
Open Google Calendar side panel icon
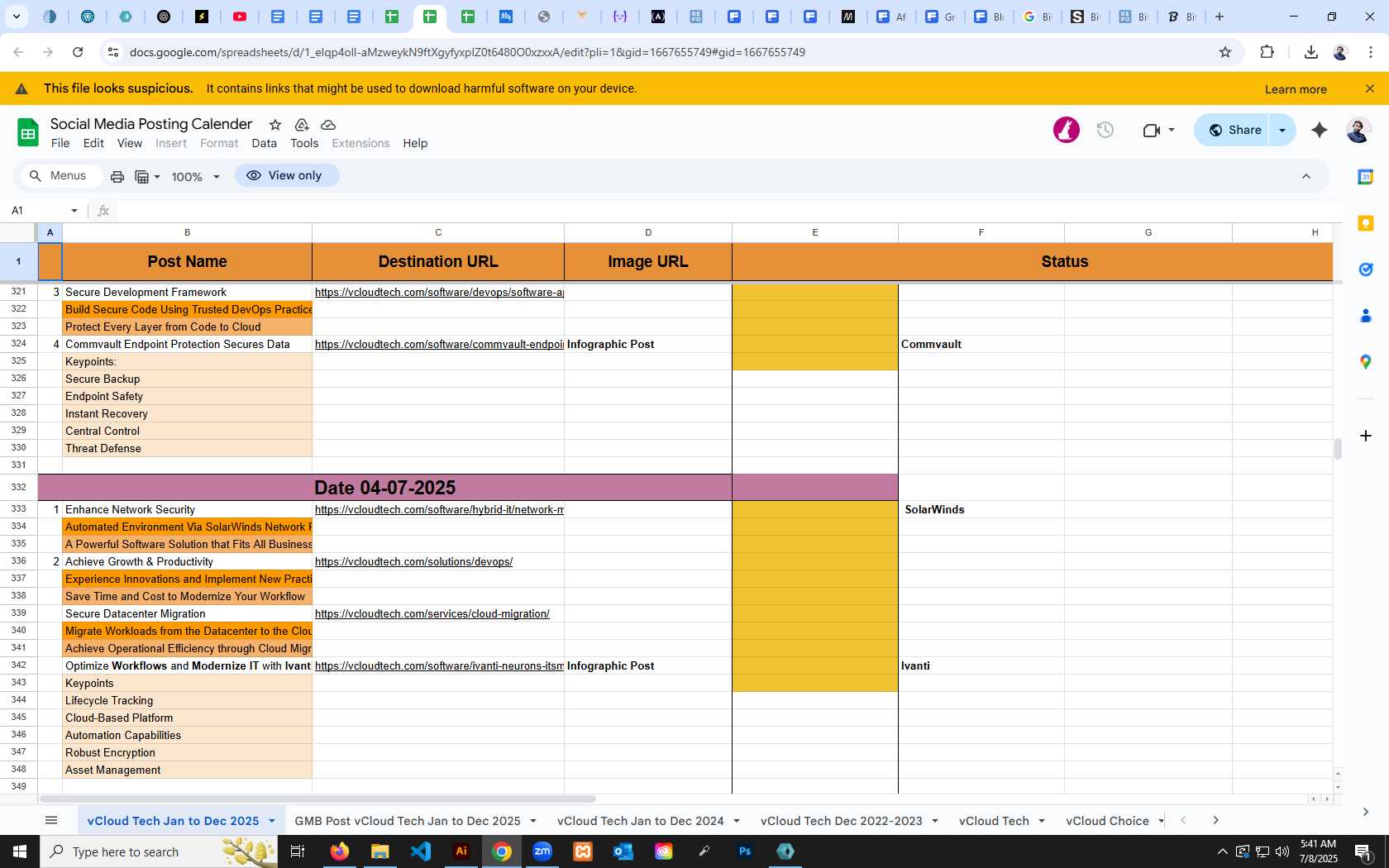[x=1366, y=177]
